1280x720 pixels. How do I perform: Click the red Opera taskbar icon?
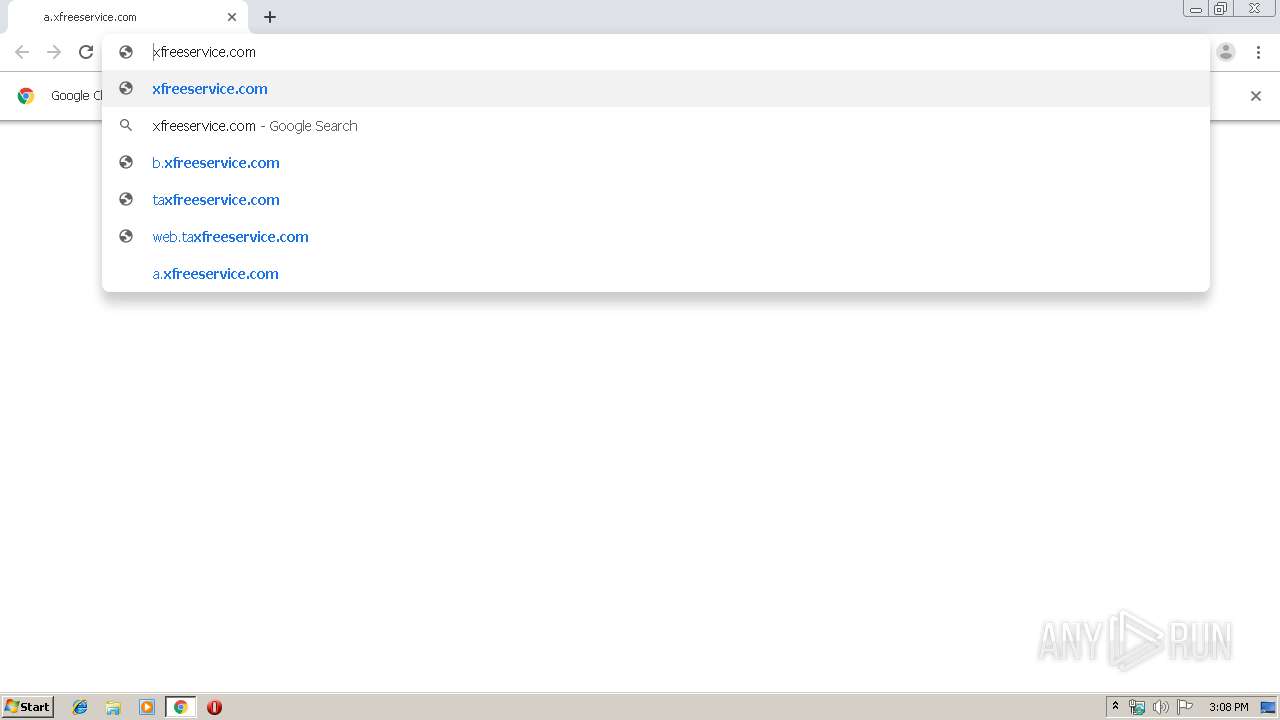click(x=214, y=707)
